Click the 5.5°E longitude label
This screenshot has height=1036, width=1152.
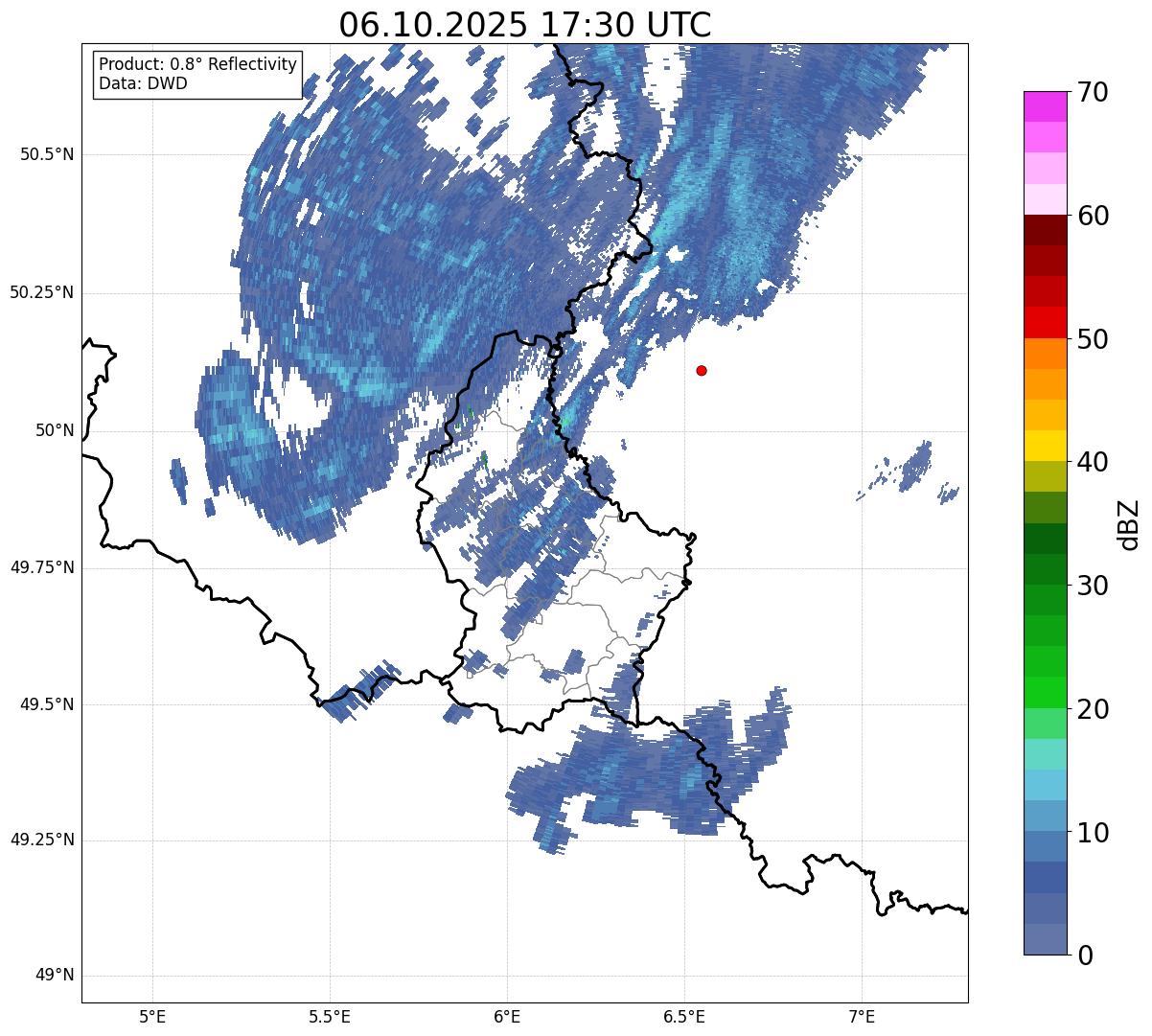330,1016
